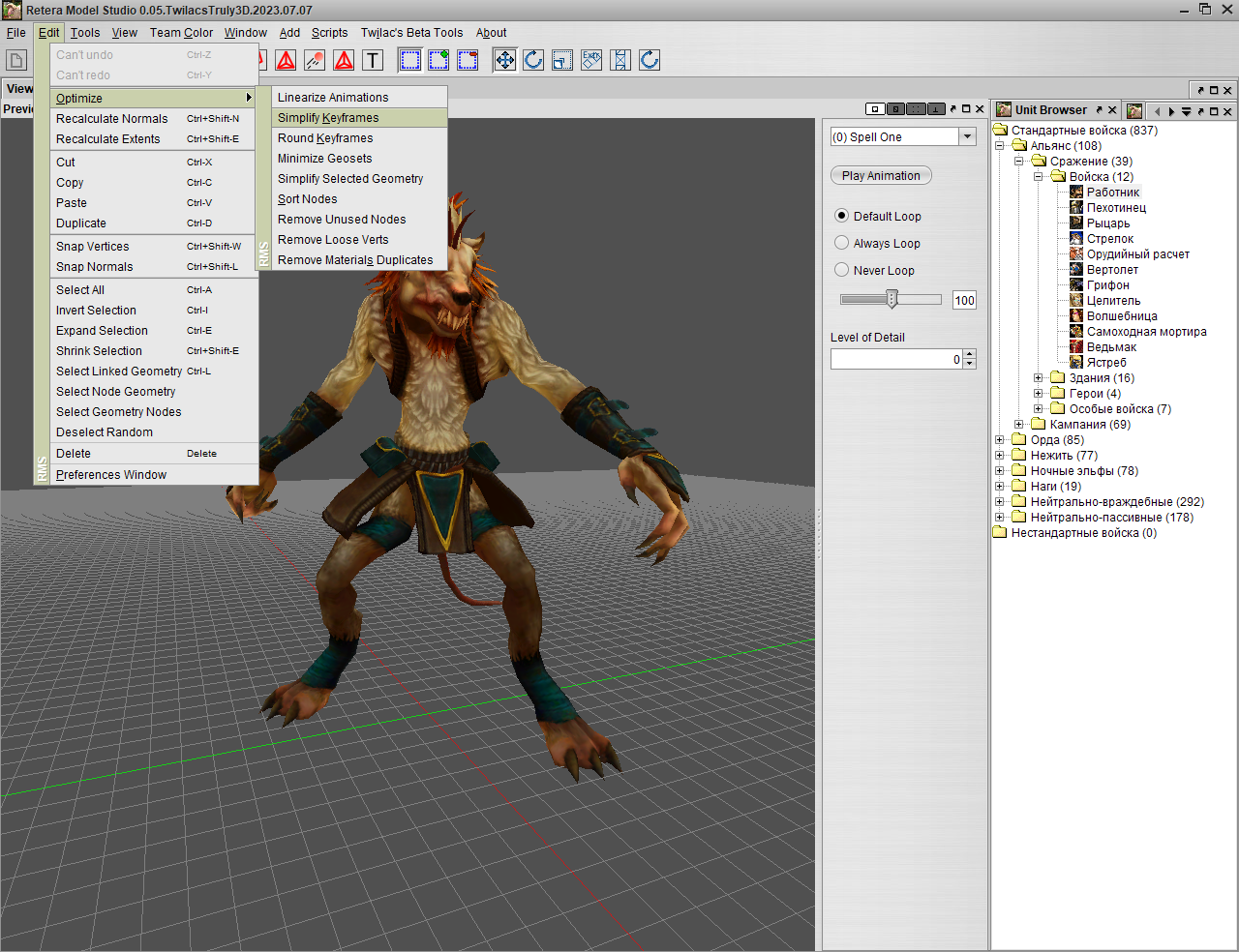Activate the Move tool with four arrows
Viewport: 1239px width, 952px height.
coord(505,60)
